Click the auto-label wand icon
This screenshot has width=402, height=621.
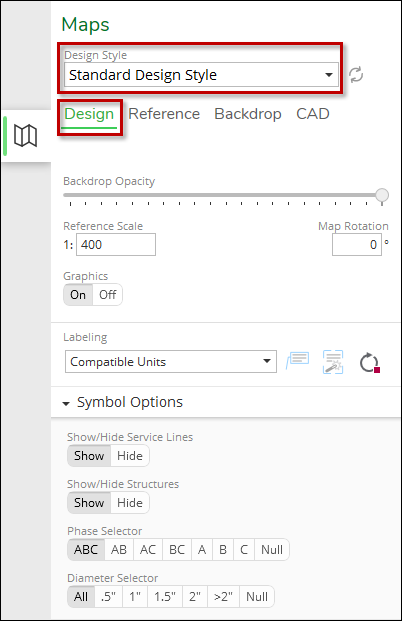[x=333, y=362]
